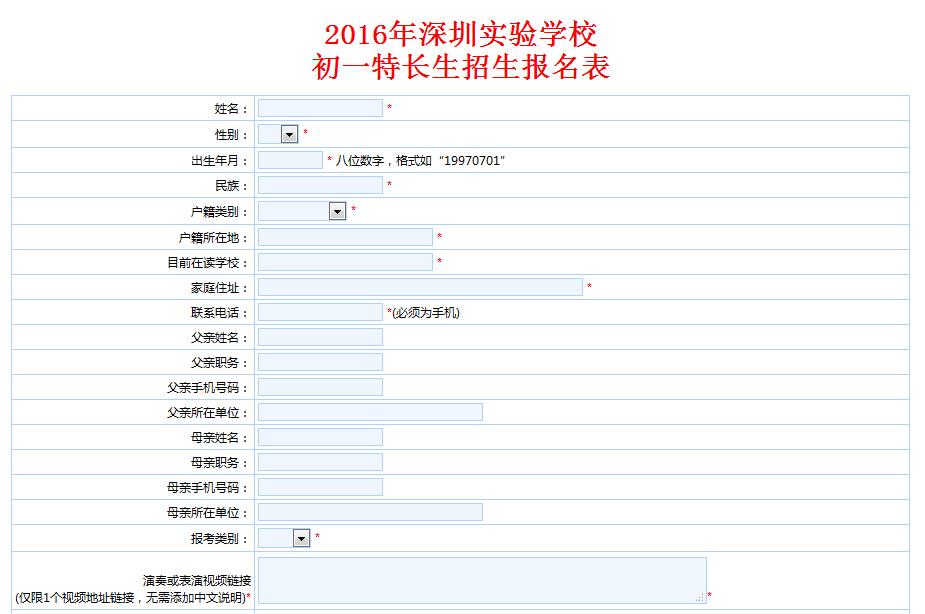Click the 母亲姓名 text box

[x=320, y=437]
